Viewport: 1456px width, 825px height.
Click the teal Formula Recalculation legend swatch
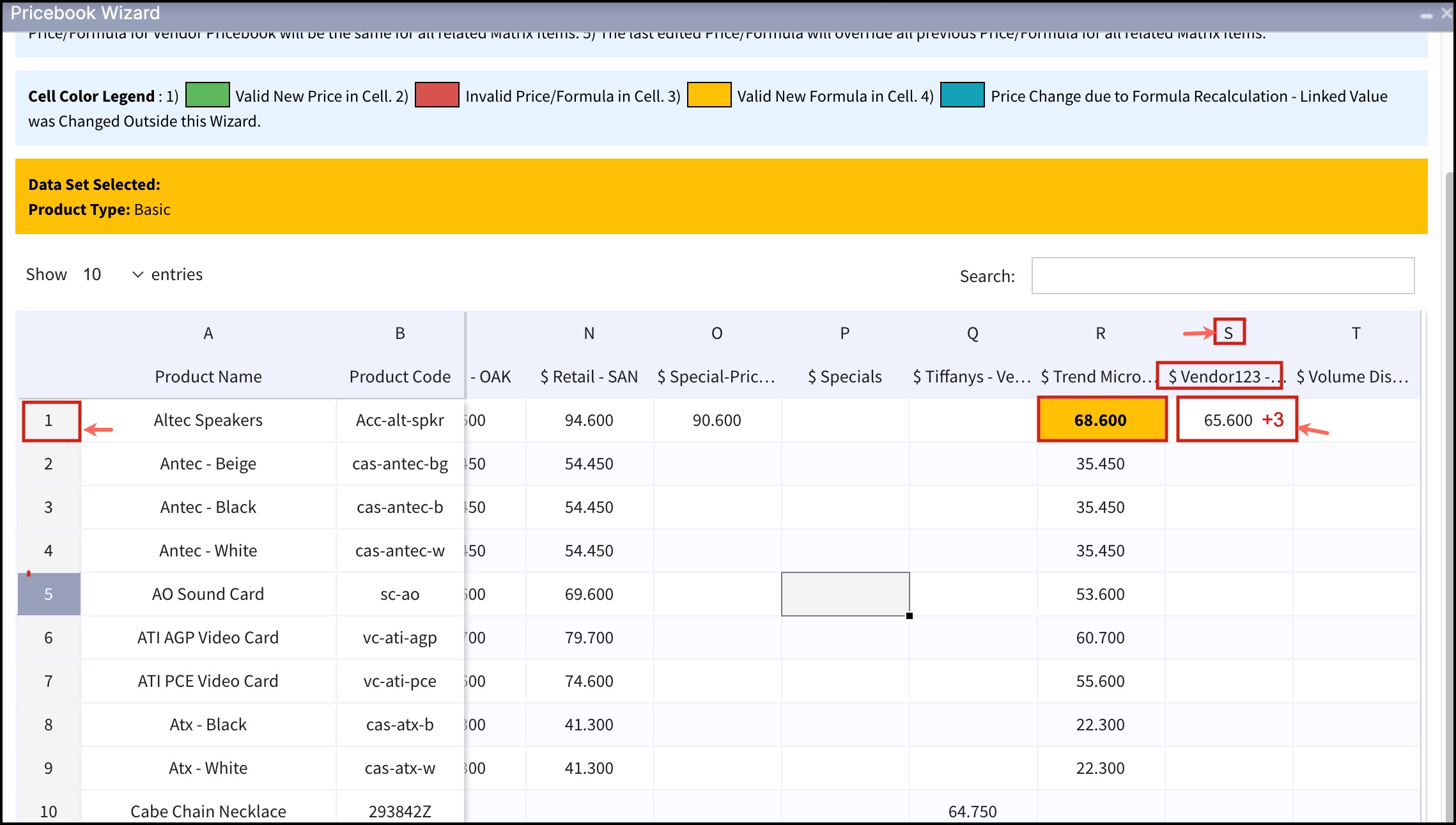point(963,95)
